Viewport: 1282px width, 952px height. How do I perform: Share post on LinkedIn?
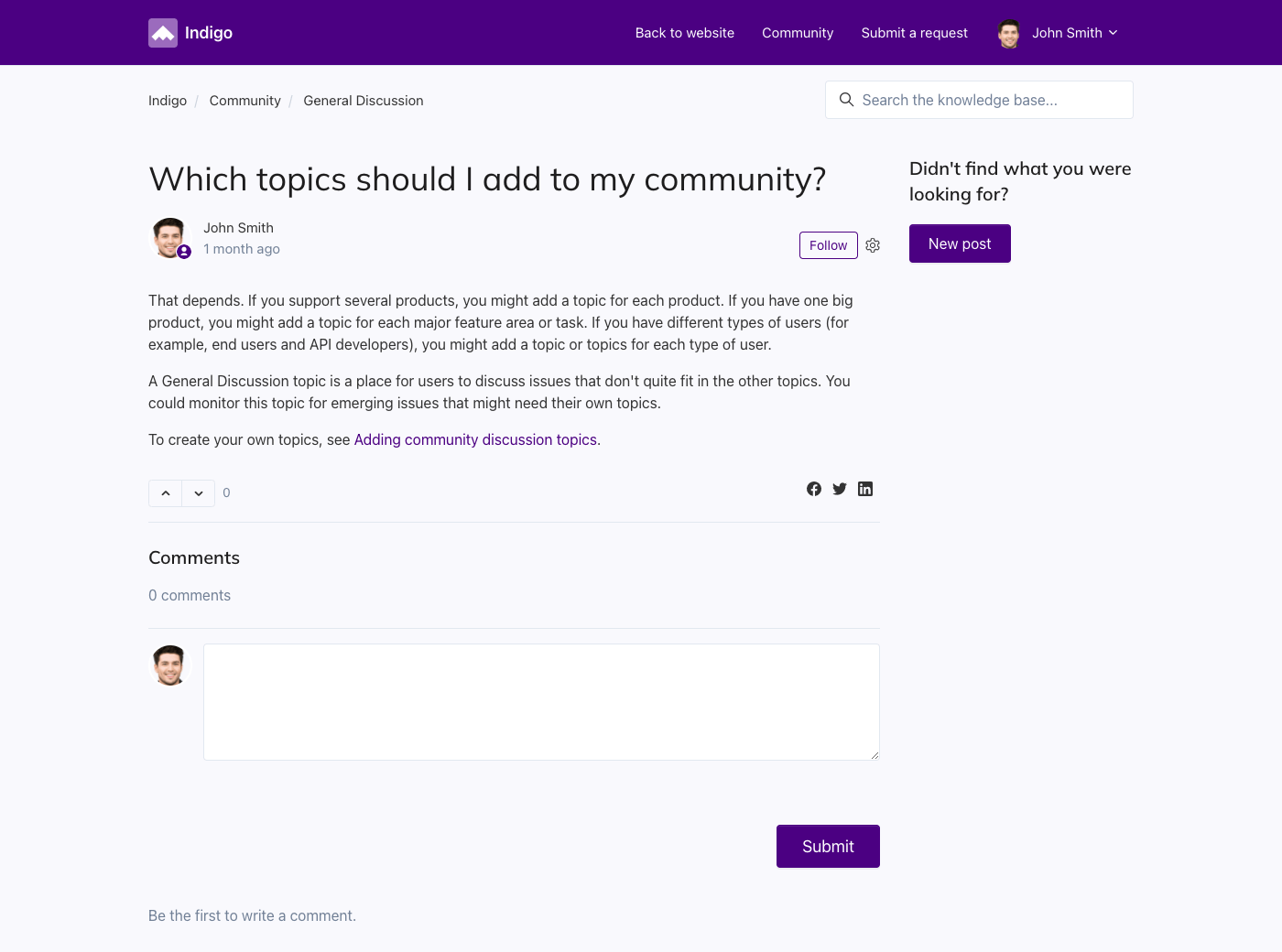coord(865,489)
